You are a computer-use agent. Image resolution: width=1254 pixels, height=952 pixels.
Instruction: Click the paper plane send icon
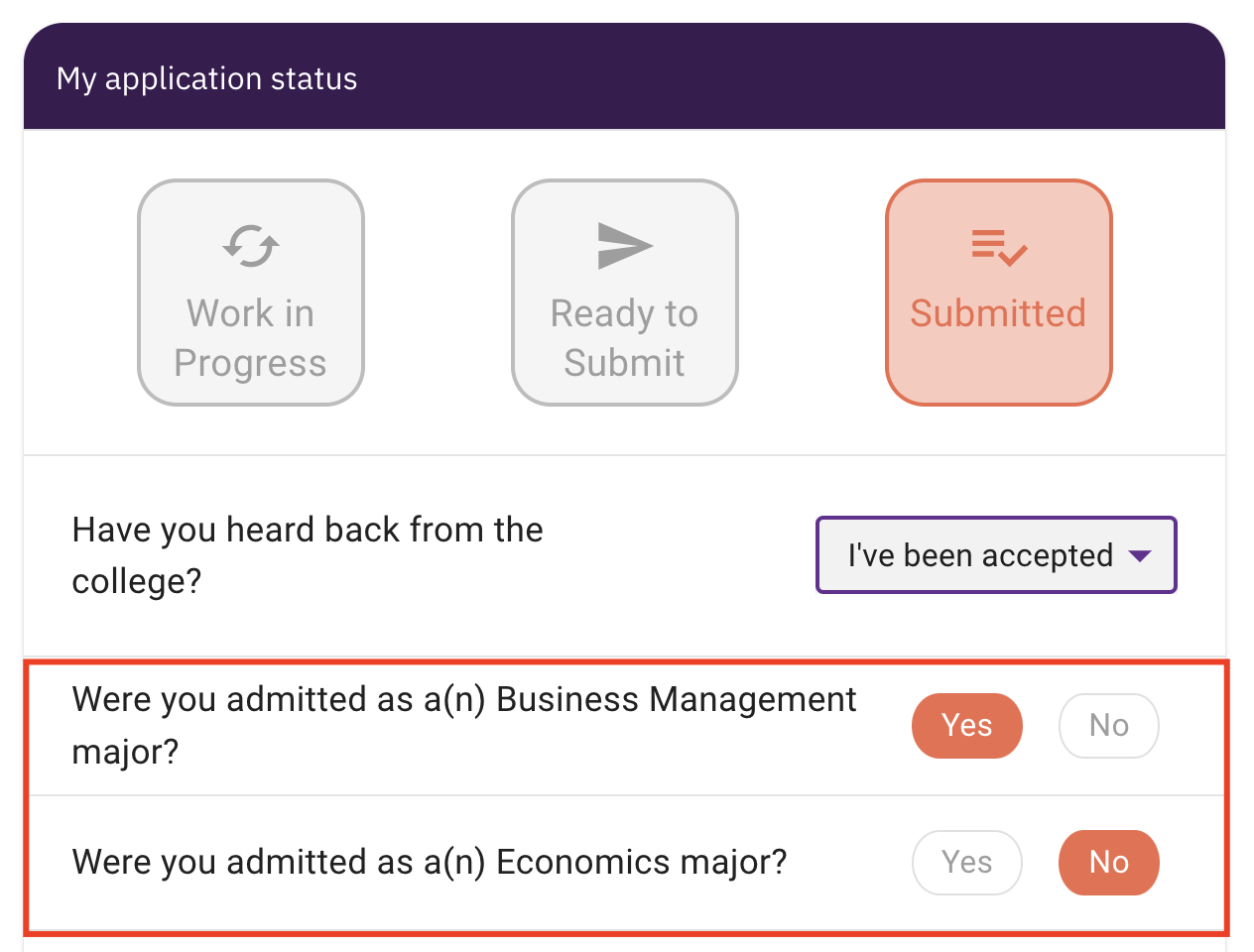(x=625, y=246)
